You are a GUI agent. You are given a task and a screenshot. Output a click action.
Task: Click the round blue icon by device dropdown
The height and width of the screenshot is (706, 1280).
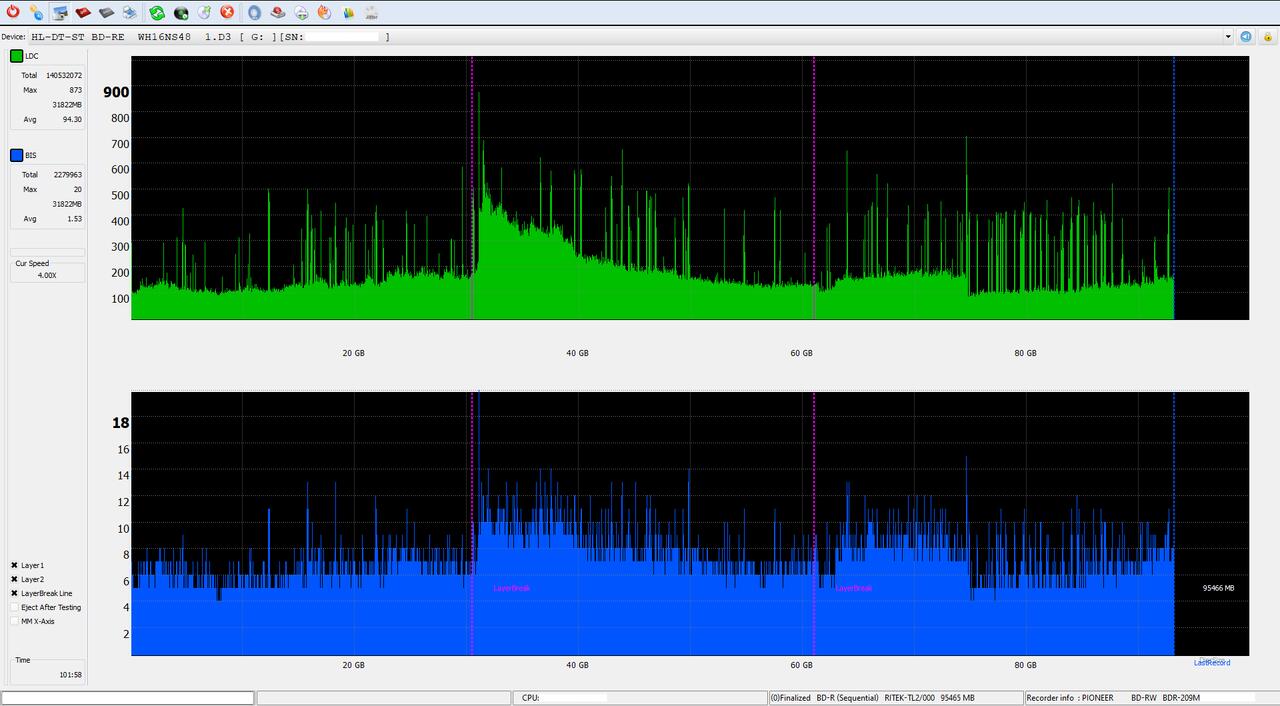click(x=1246, y=37)
